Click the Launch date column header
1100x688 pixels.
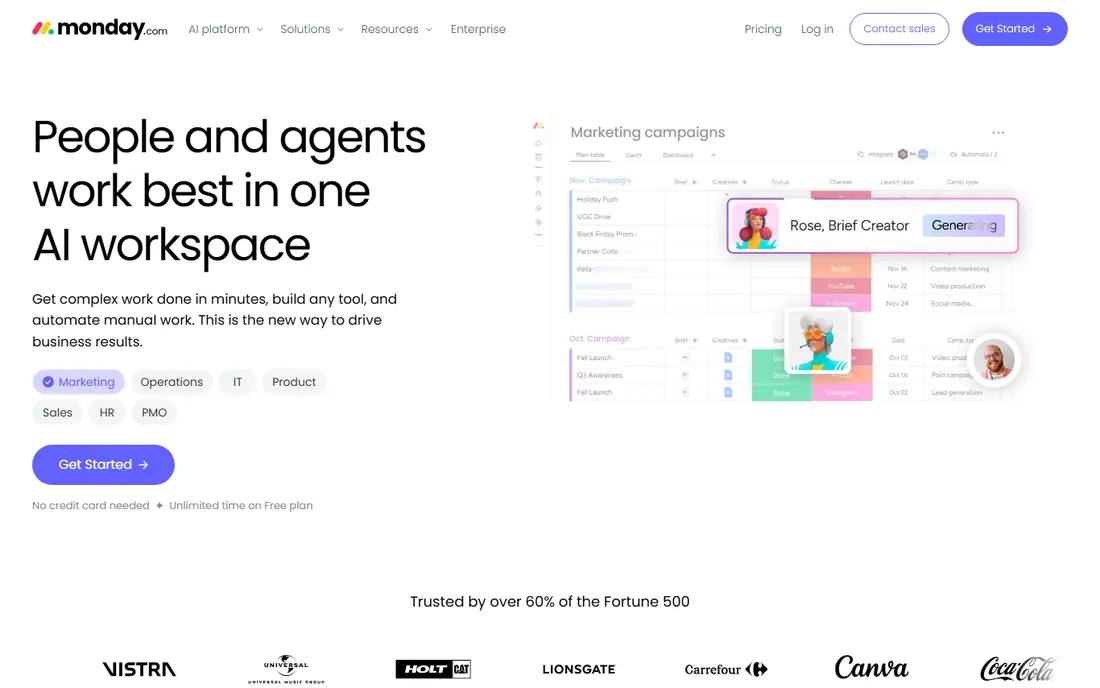click(897, 182)
